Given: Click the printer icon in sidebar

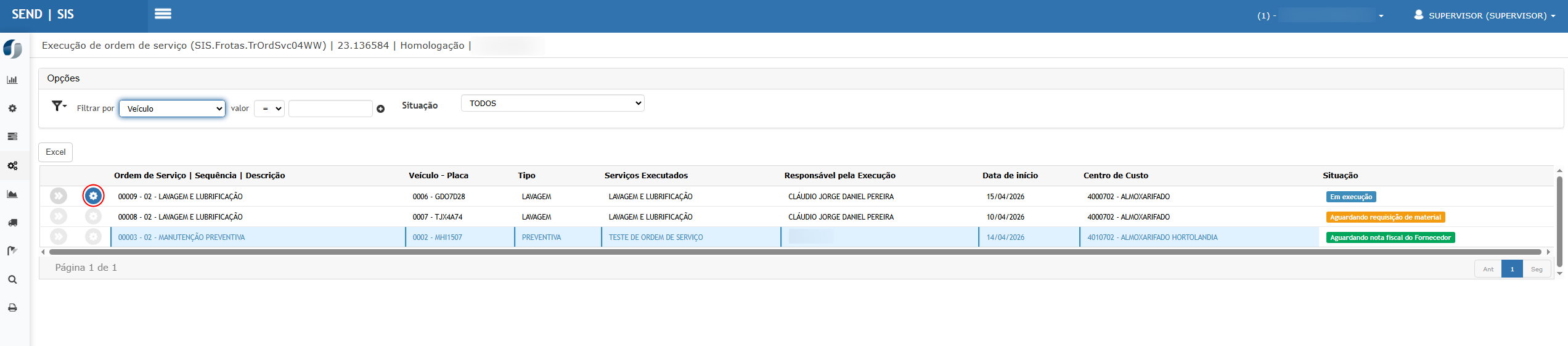Looking at the screenshot, I should [x=12, y=308].
